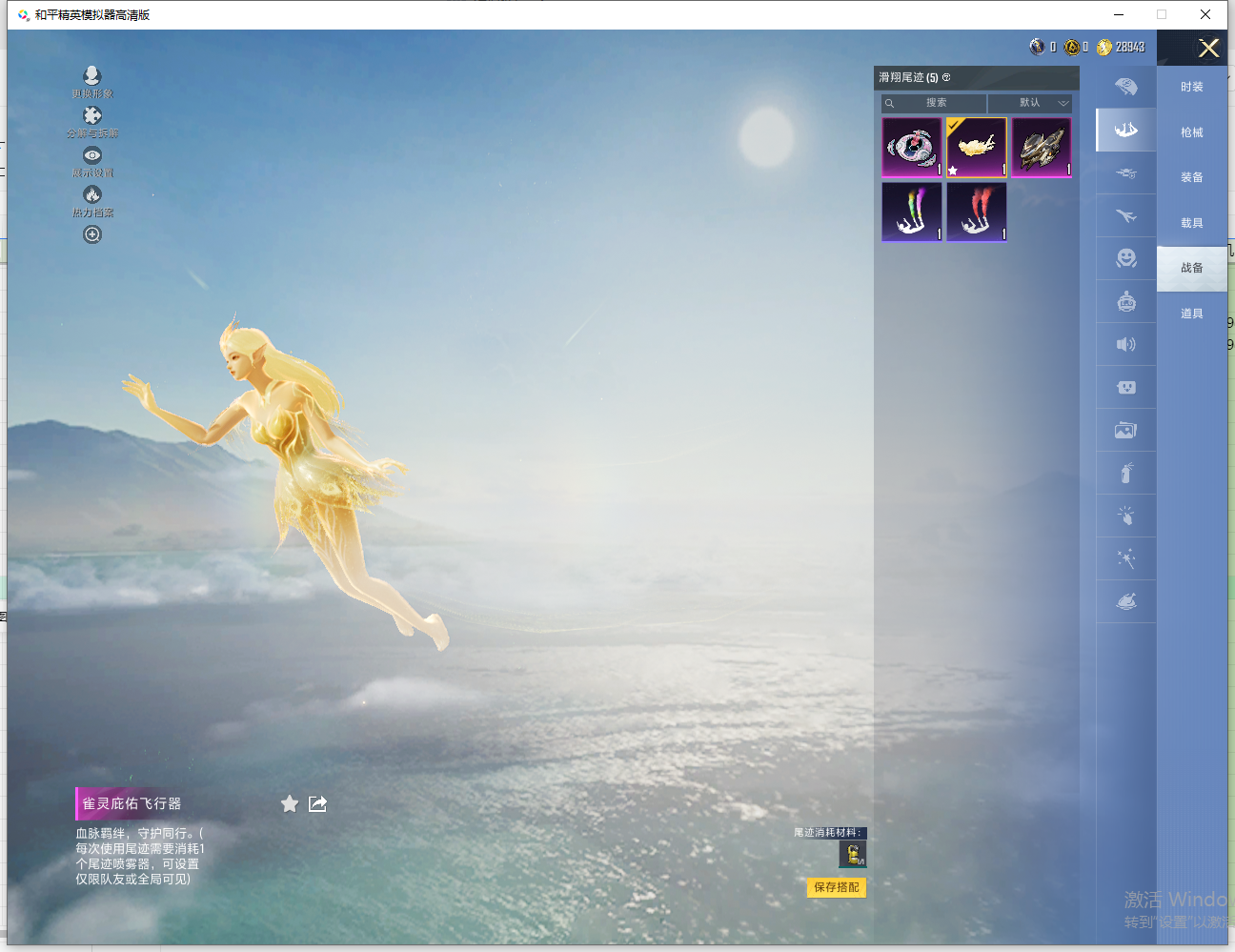The image size is (1235, 952).
Task: Expand the 默认 sort dropdown
Action: click(1030, 103)
